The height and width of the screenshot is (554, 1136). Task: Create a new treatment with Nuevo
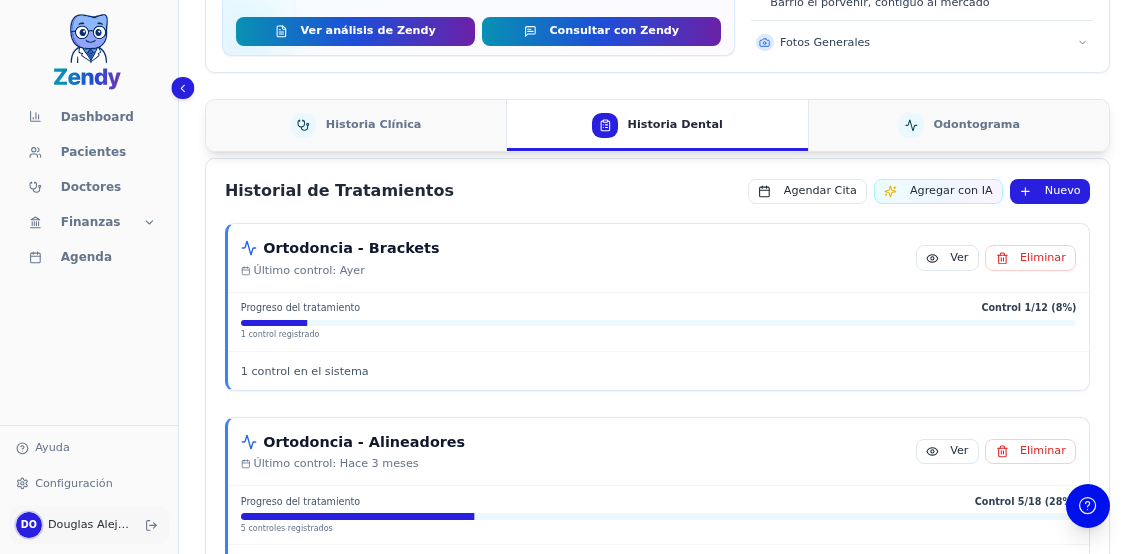tap(1050, 191)
